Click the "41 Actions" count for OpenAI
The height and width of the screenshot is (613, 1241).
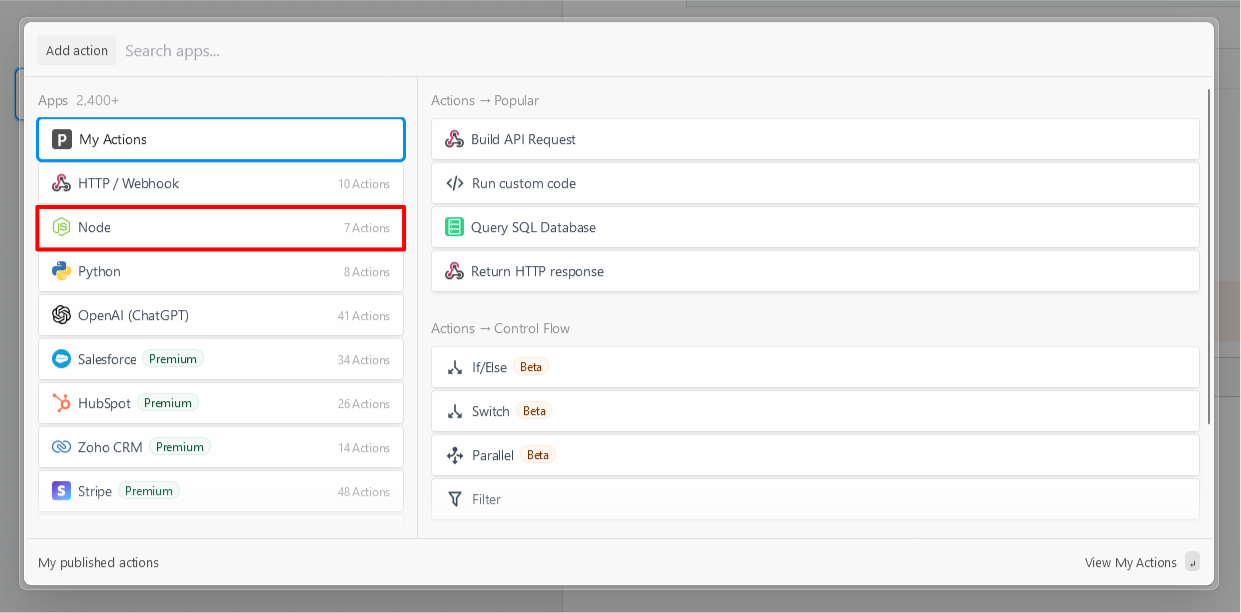tap(364, 316)
